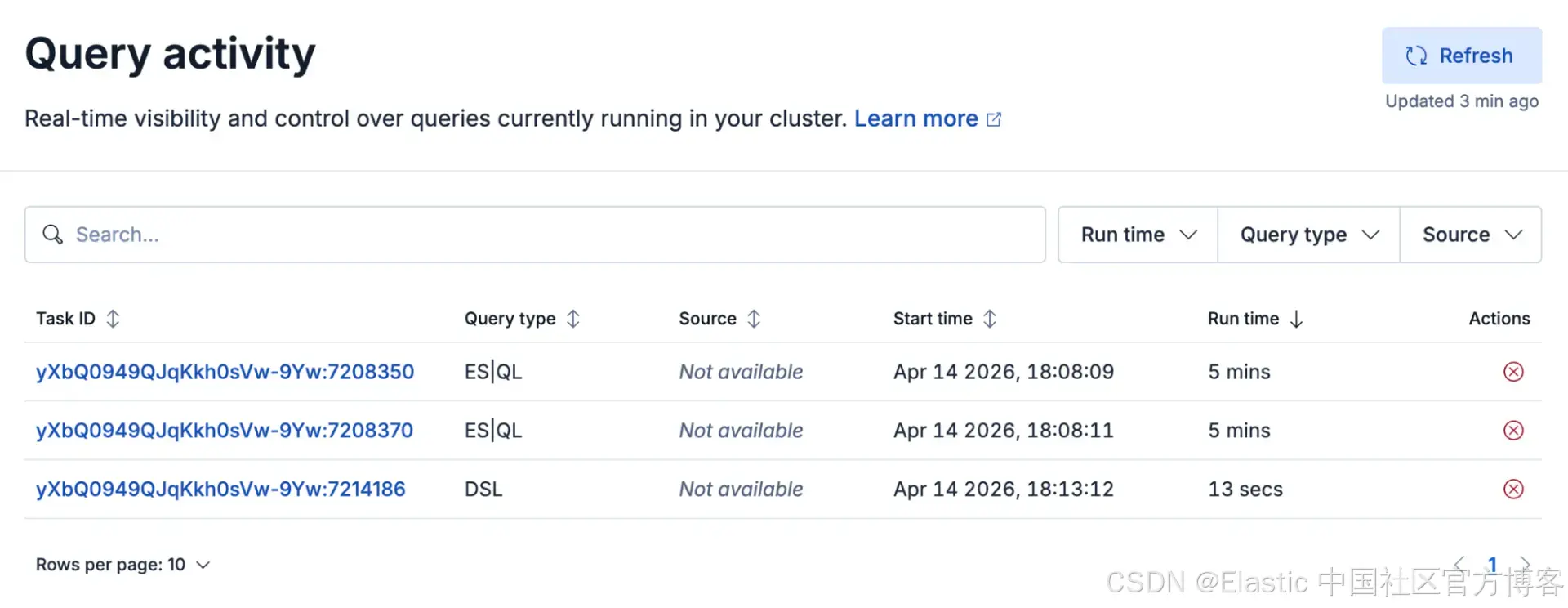Open the Query type filter dropdown
The height and width of the screenshot is (608, 1568).
click(1308, 235)
